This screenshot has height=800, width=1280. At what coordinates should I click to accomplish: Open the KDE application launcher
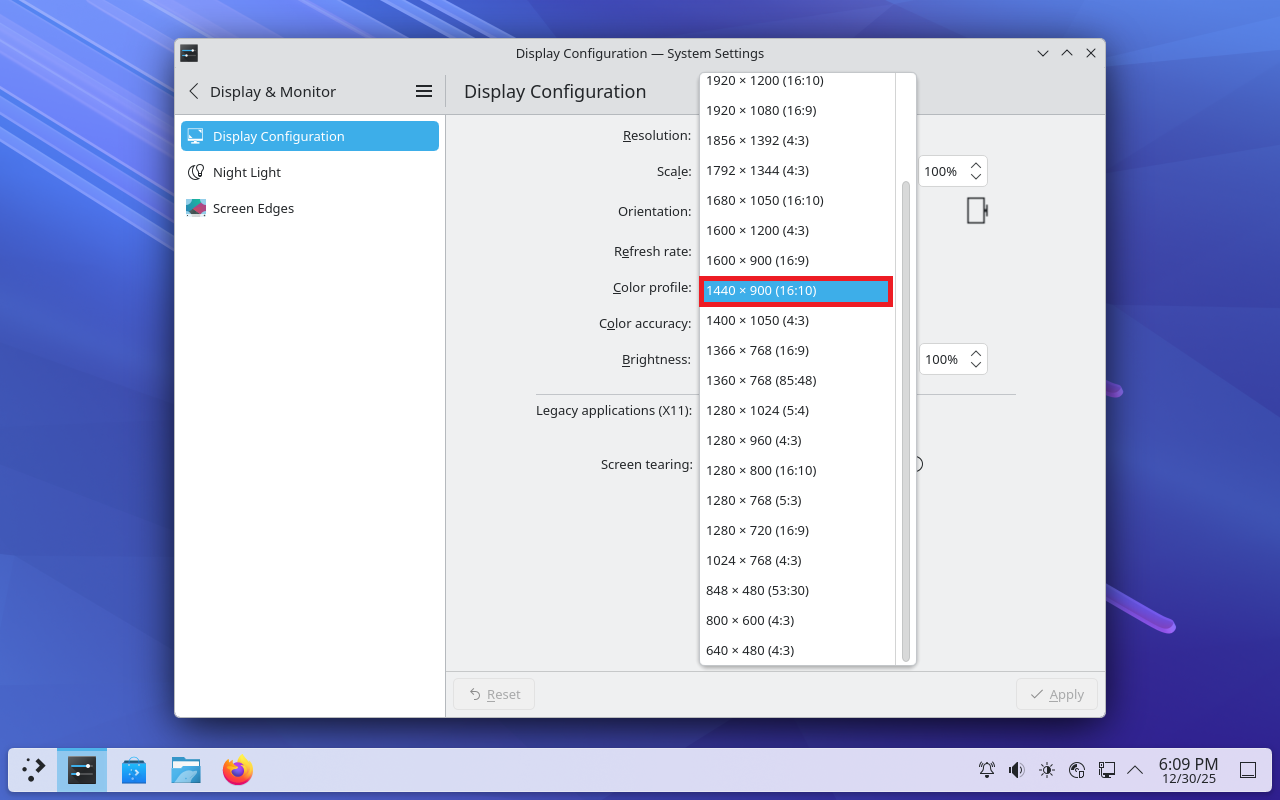34,770
